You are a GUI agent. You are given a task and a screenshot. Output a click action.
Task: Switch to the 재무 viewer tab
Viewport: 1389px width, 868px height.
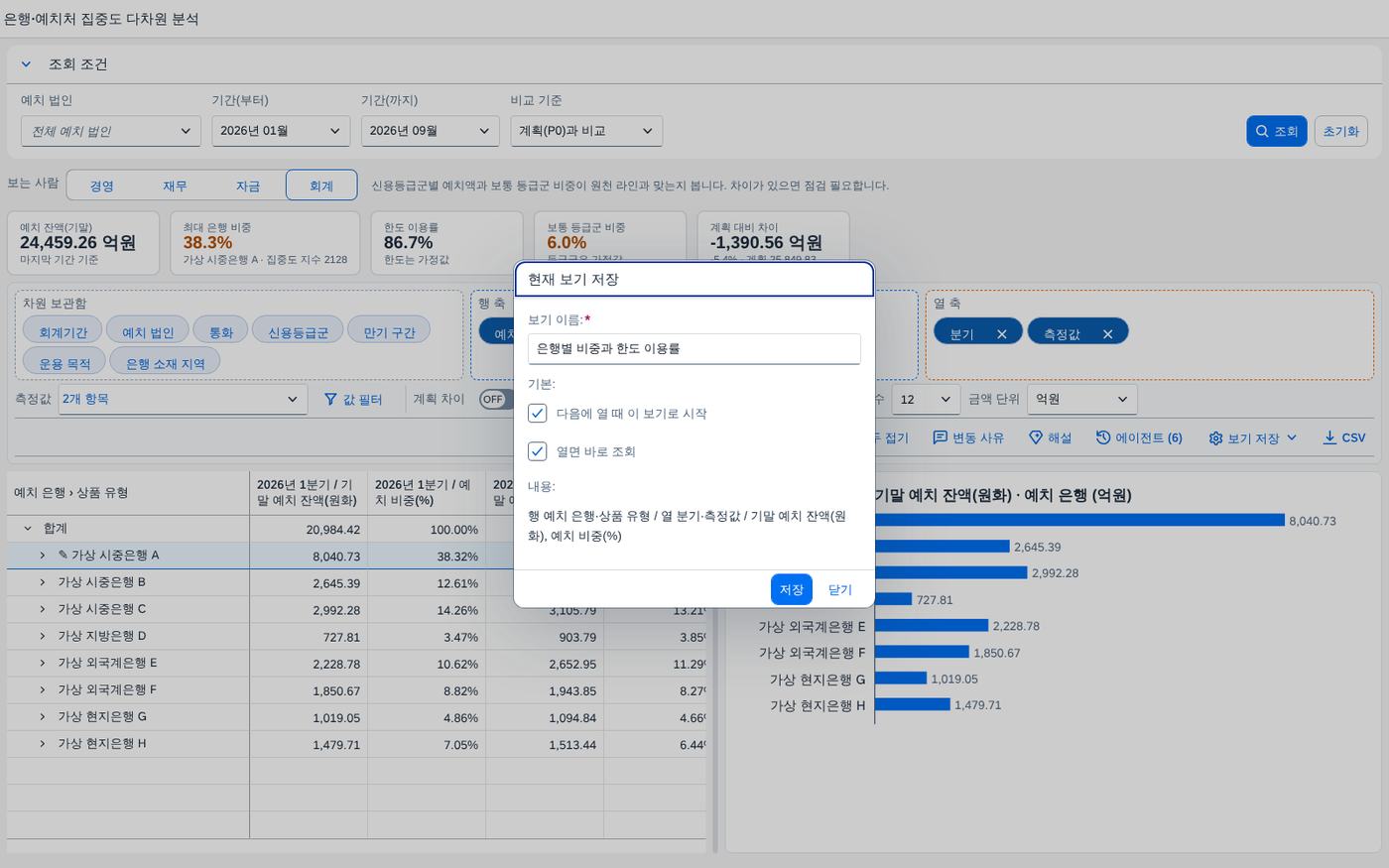(175, 186)
